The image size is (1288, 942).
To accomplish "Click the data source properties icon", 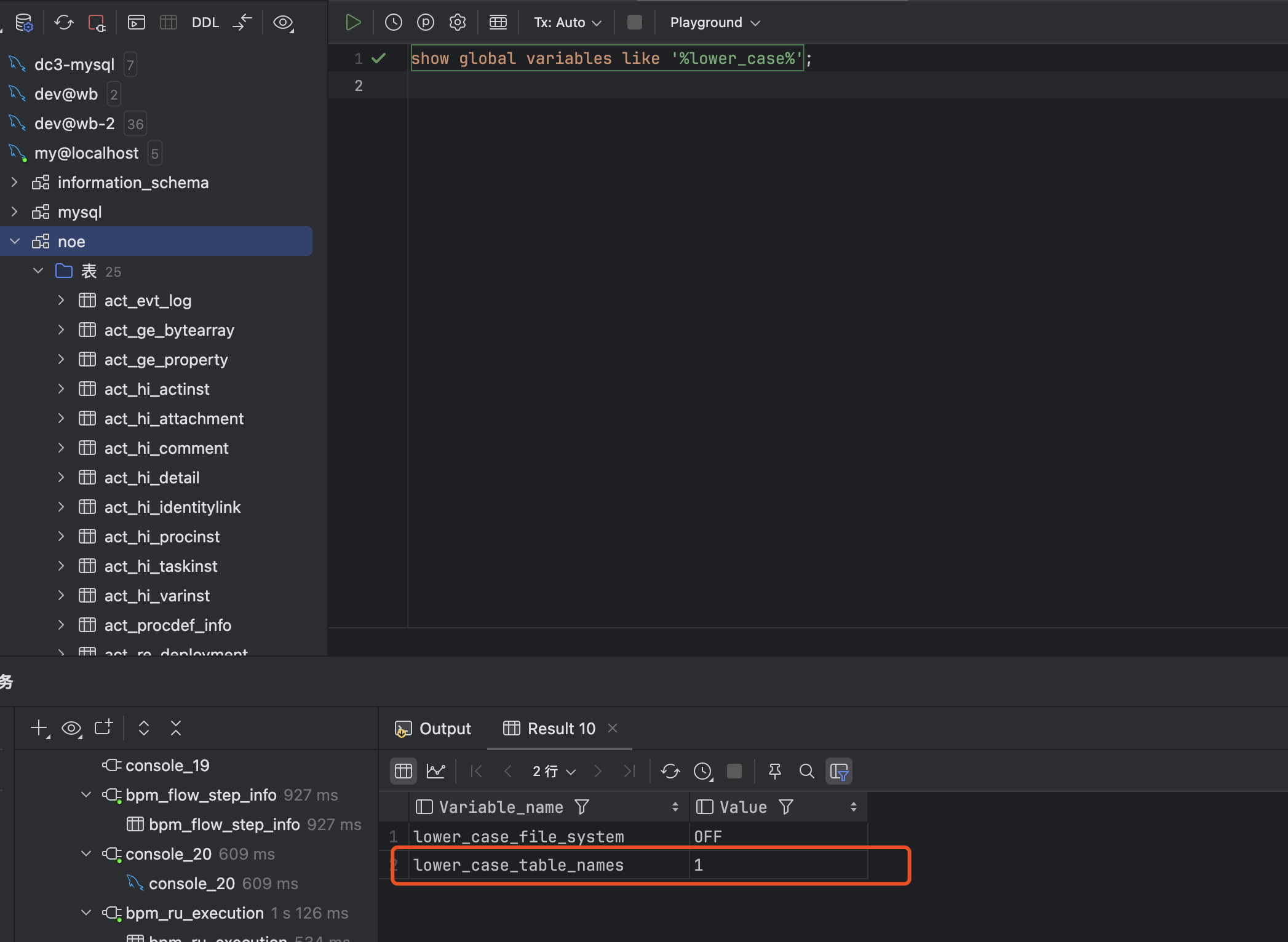I will click(x=24, y=23).
